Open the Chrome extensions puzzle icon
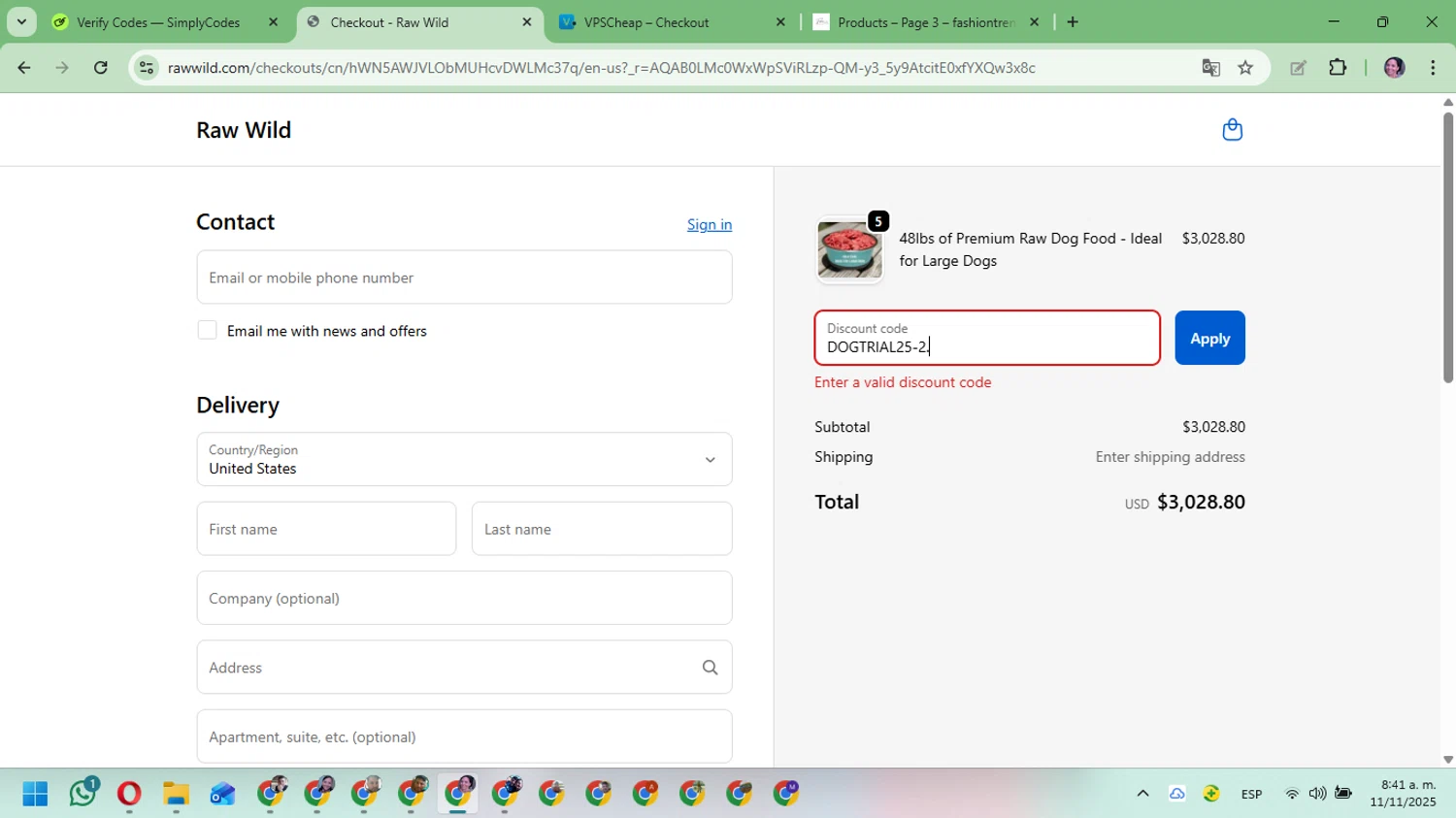 coord(1338,67)
